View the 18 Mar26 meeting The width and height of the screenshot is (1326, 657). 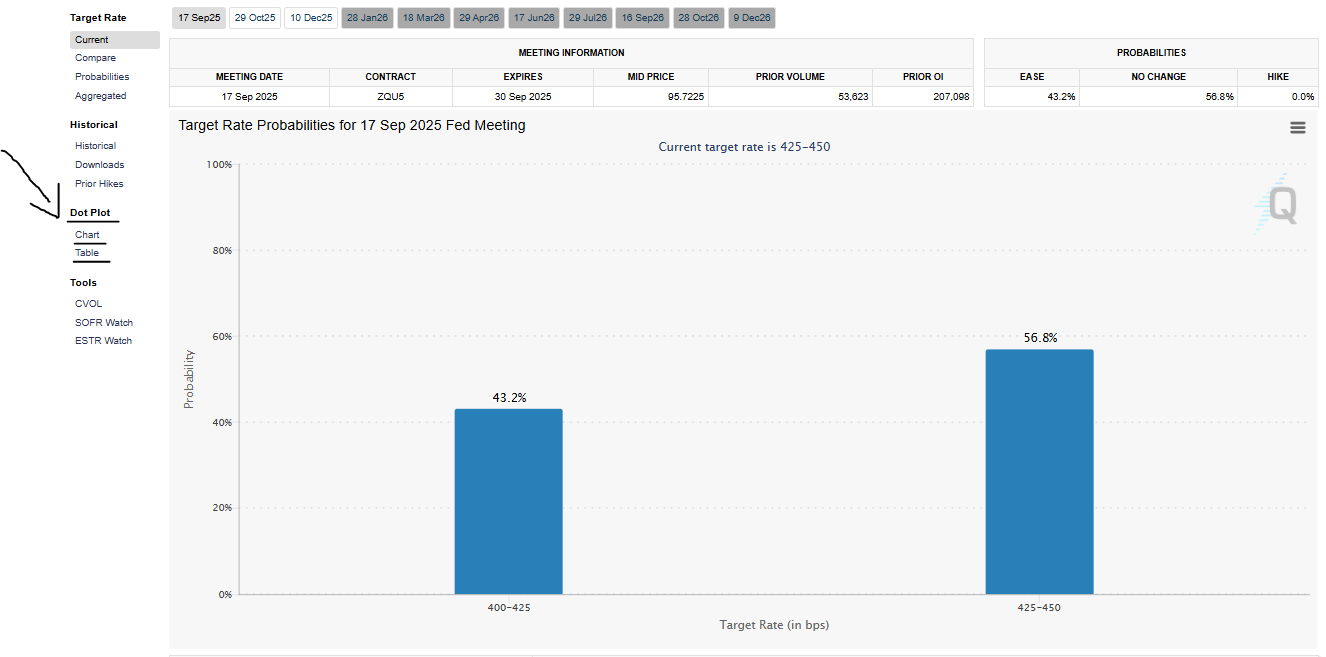click(423, 17)
